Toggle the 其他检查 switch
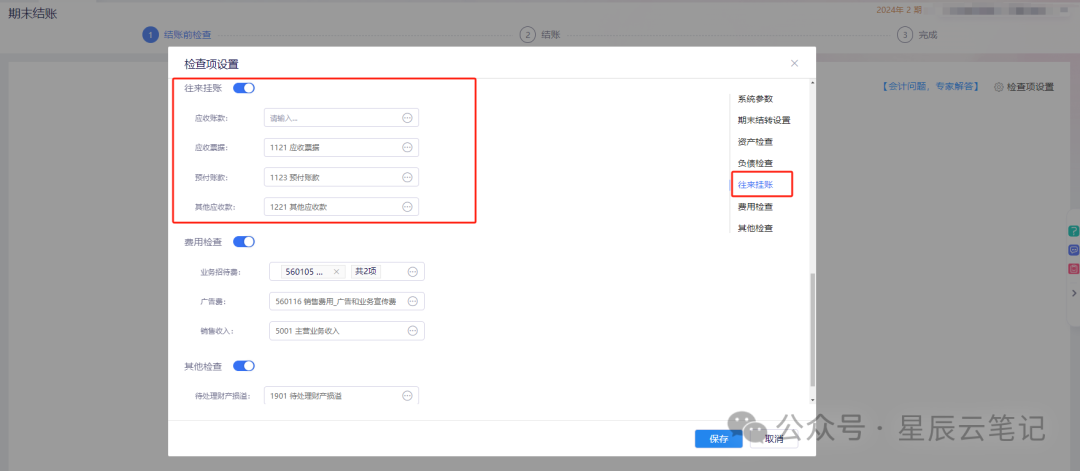Screen dimensions: 1080x471 coord(244,366)
